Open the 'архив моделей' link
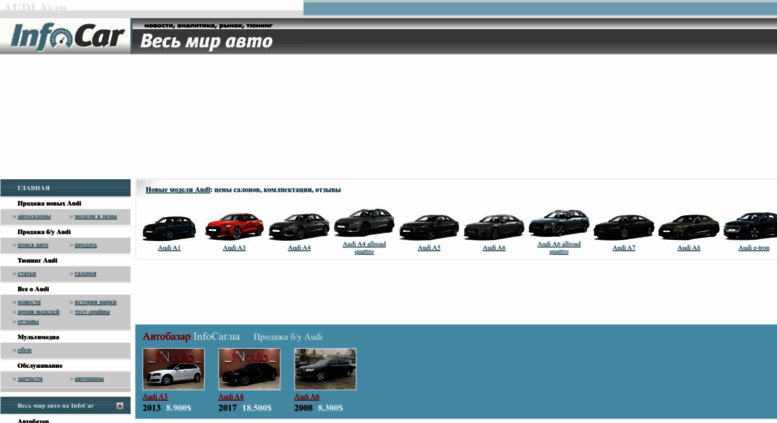The image size is (777, 423). coord(38,312)
